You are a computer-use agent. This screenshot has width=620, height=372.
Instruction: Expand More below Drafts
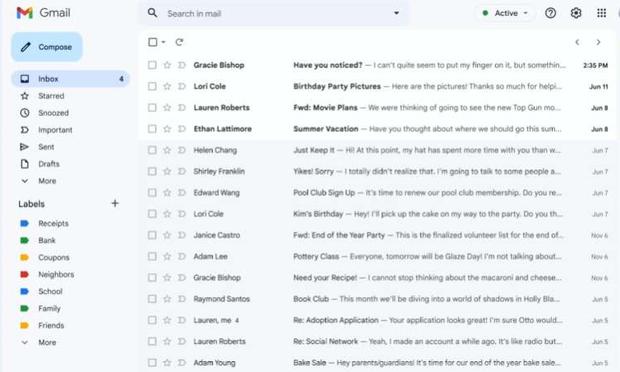[x=47, y=181]
